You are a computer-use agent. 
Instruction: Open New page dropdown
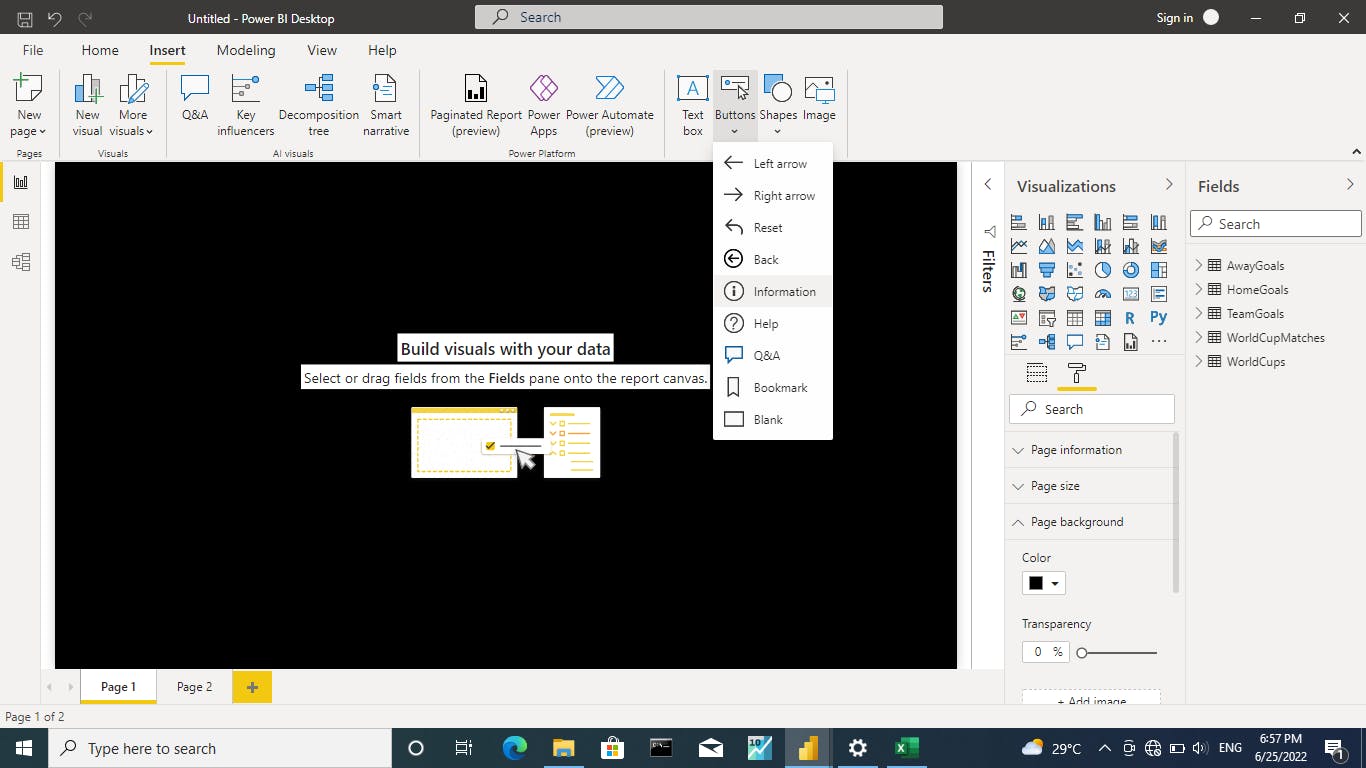[28, 131]
